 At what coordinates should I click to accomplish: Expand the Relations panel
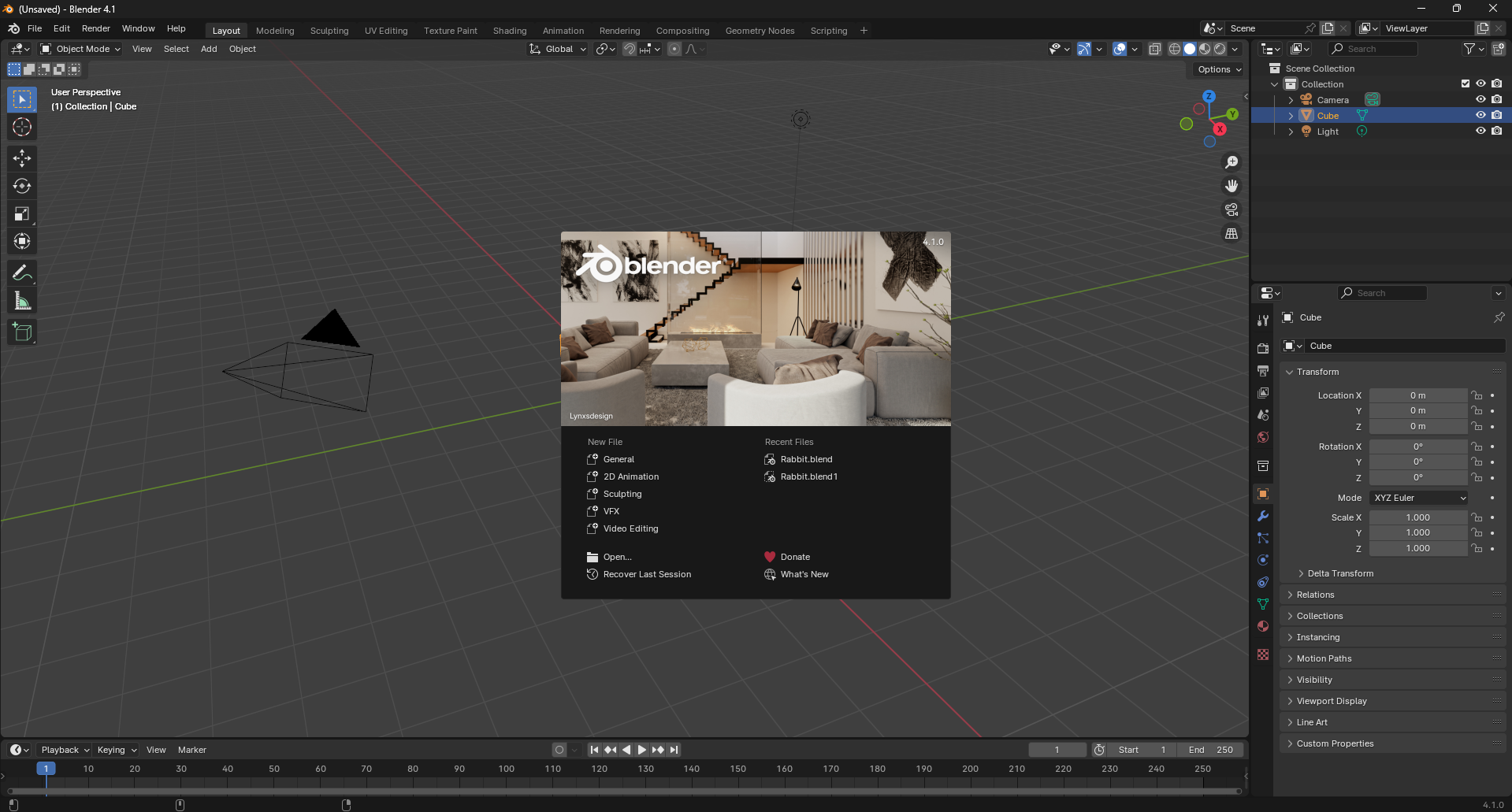click(1394, 595)
